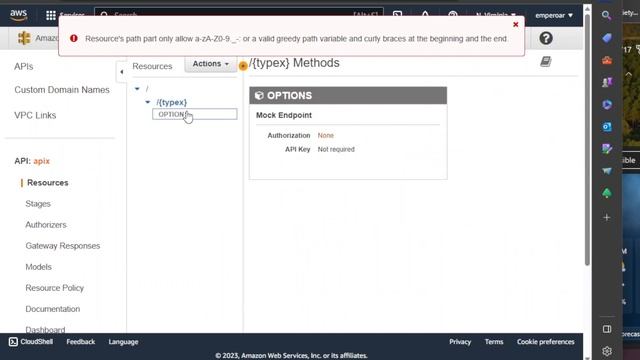Viewport: 640px width, 360px height.
Task: Click the browser sidebar search icon
Action: pos(607,16)
